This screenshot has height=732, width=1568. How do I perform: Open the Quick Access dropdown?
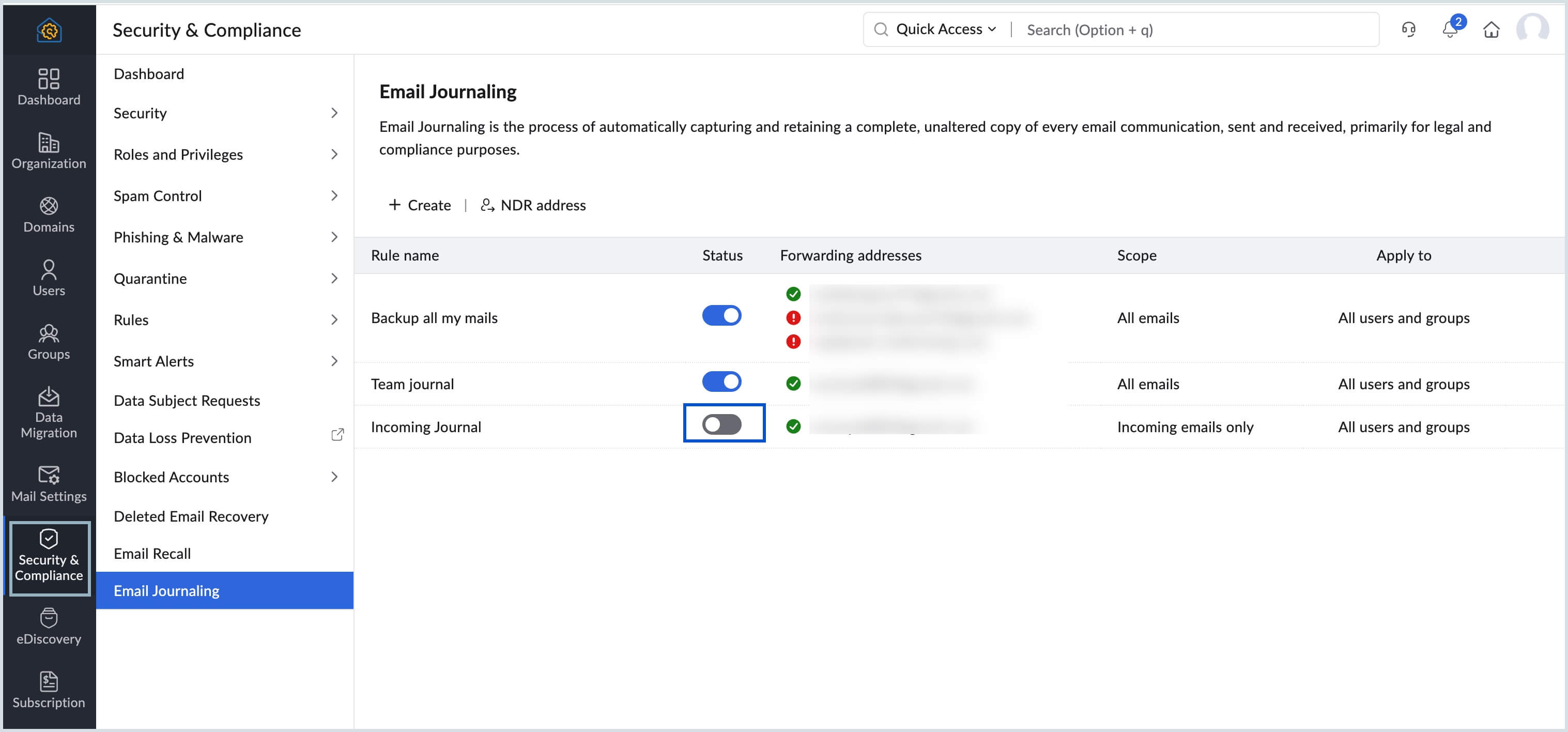(x=945, y=29)
